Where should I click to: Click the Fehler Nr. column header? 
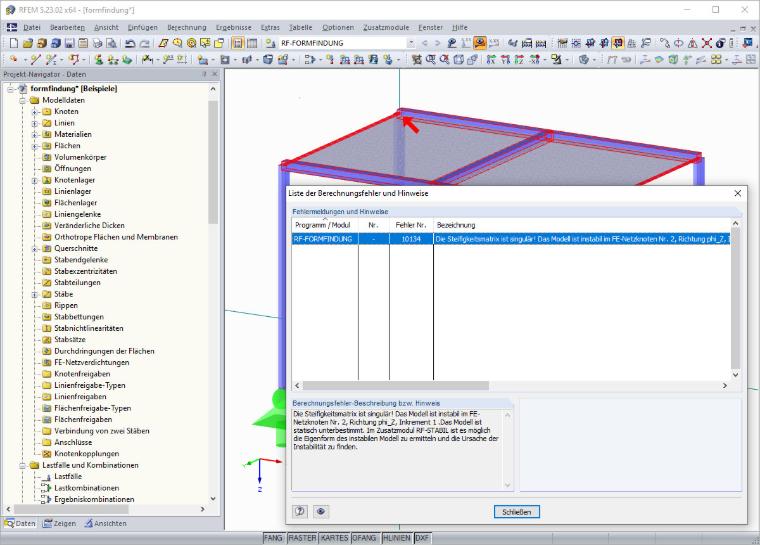[x=411, y=225]
